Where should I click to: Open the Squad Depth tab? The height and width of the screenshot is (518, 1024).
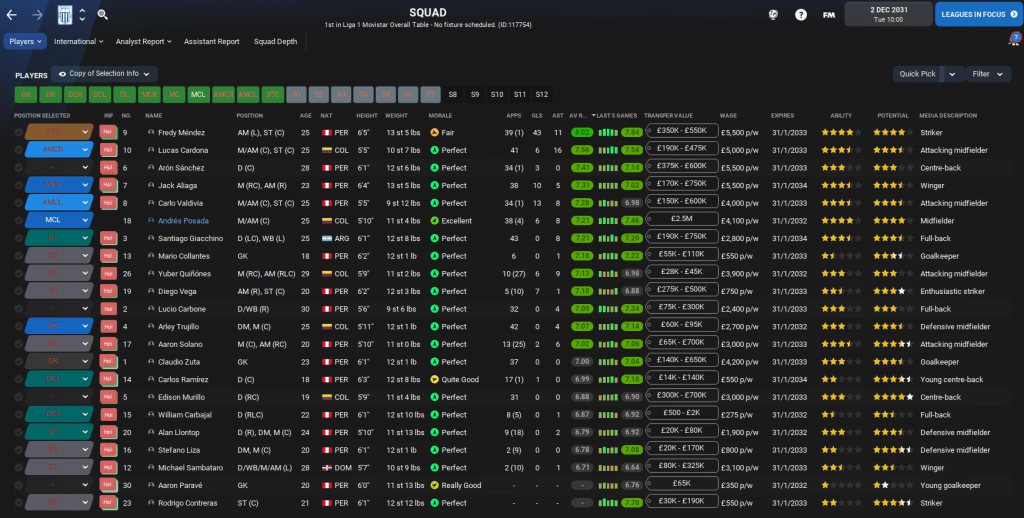[275, 42]
